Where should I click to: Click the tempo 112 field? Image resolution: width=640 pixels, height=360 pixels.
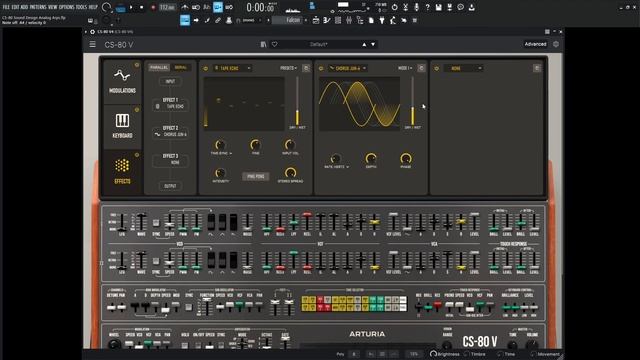[167, 7]
